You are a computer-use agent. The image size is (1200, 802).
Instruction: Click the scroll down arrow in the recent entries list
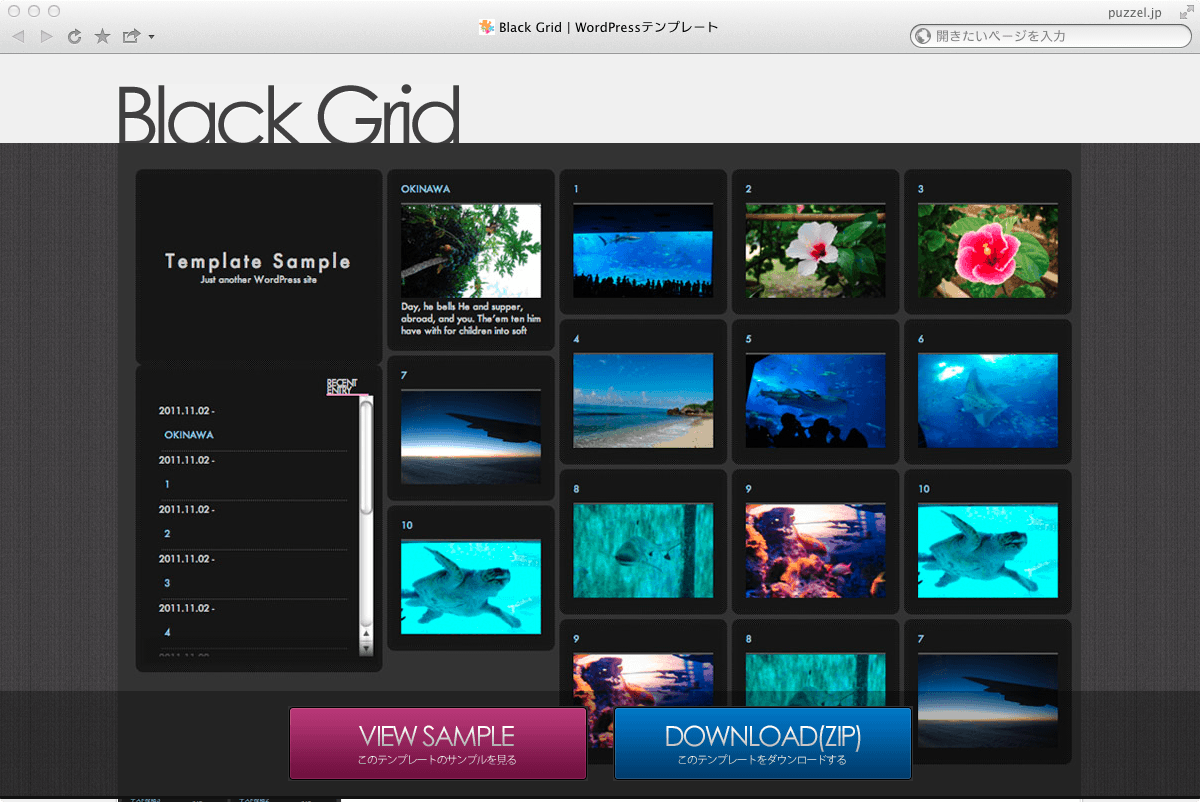pyautogui.click(x=366, y=648)
